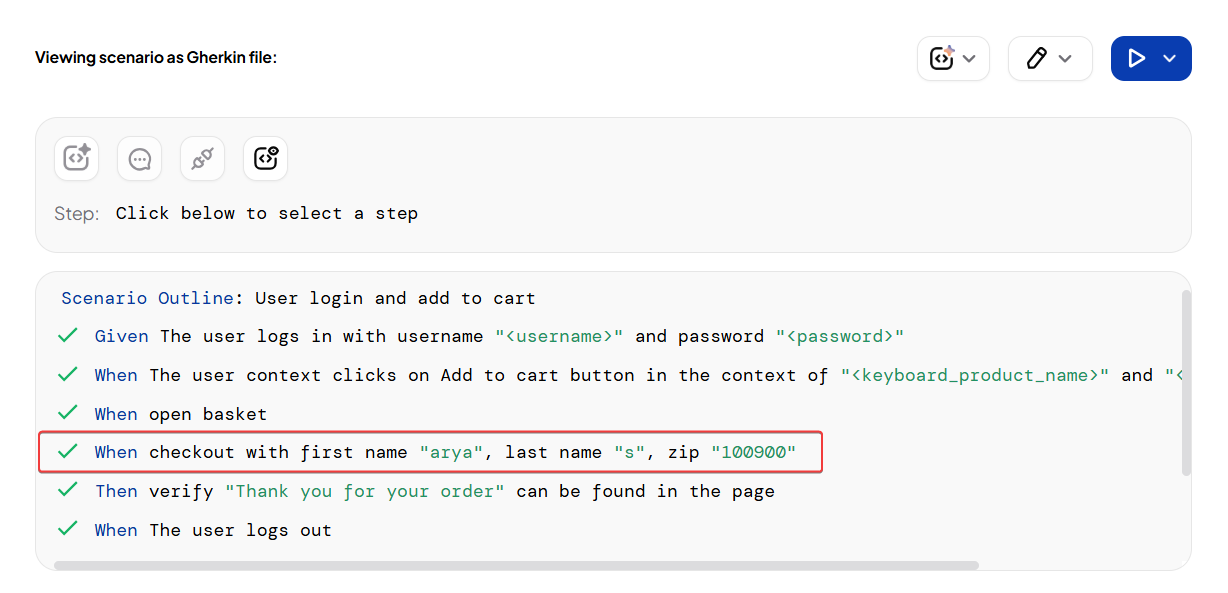Click the code settings icon beside the plug icon

point(266,159)
